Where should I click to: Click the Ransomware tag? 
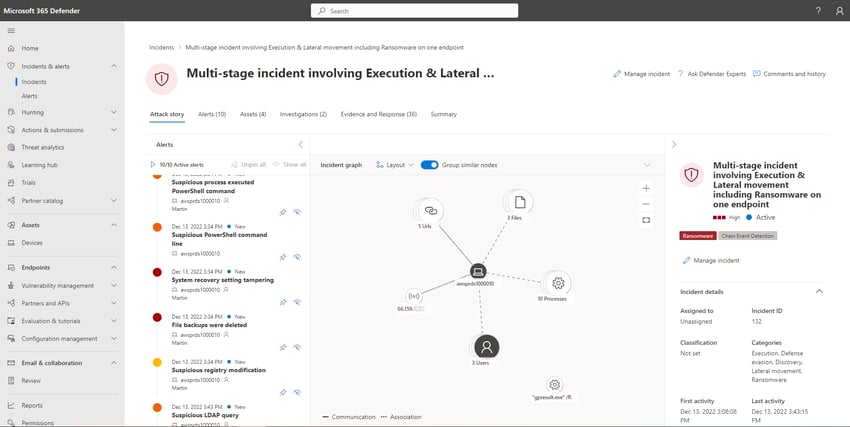[698, 236]
